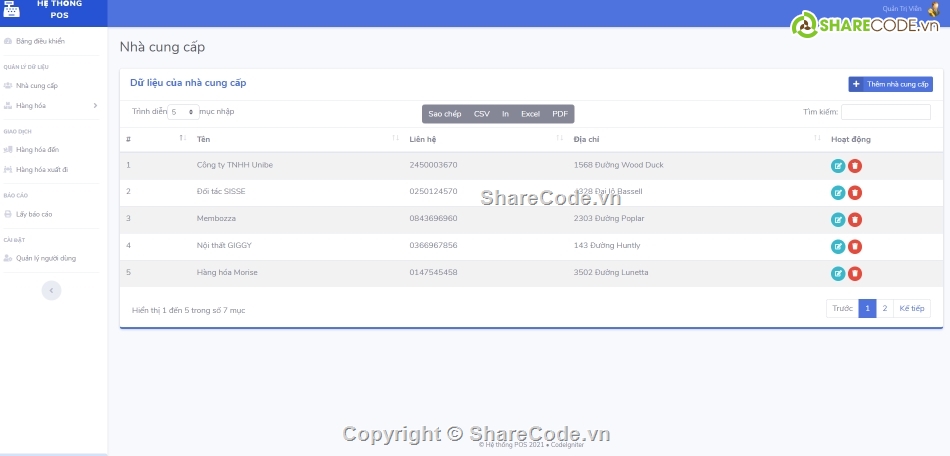The height and width of the screenshot is (456, 950).
Task: Delete the Nội thất GIGGY supplier
Action: click(x=855, y=247)
